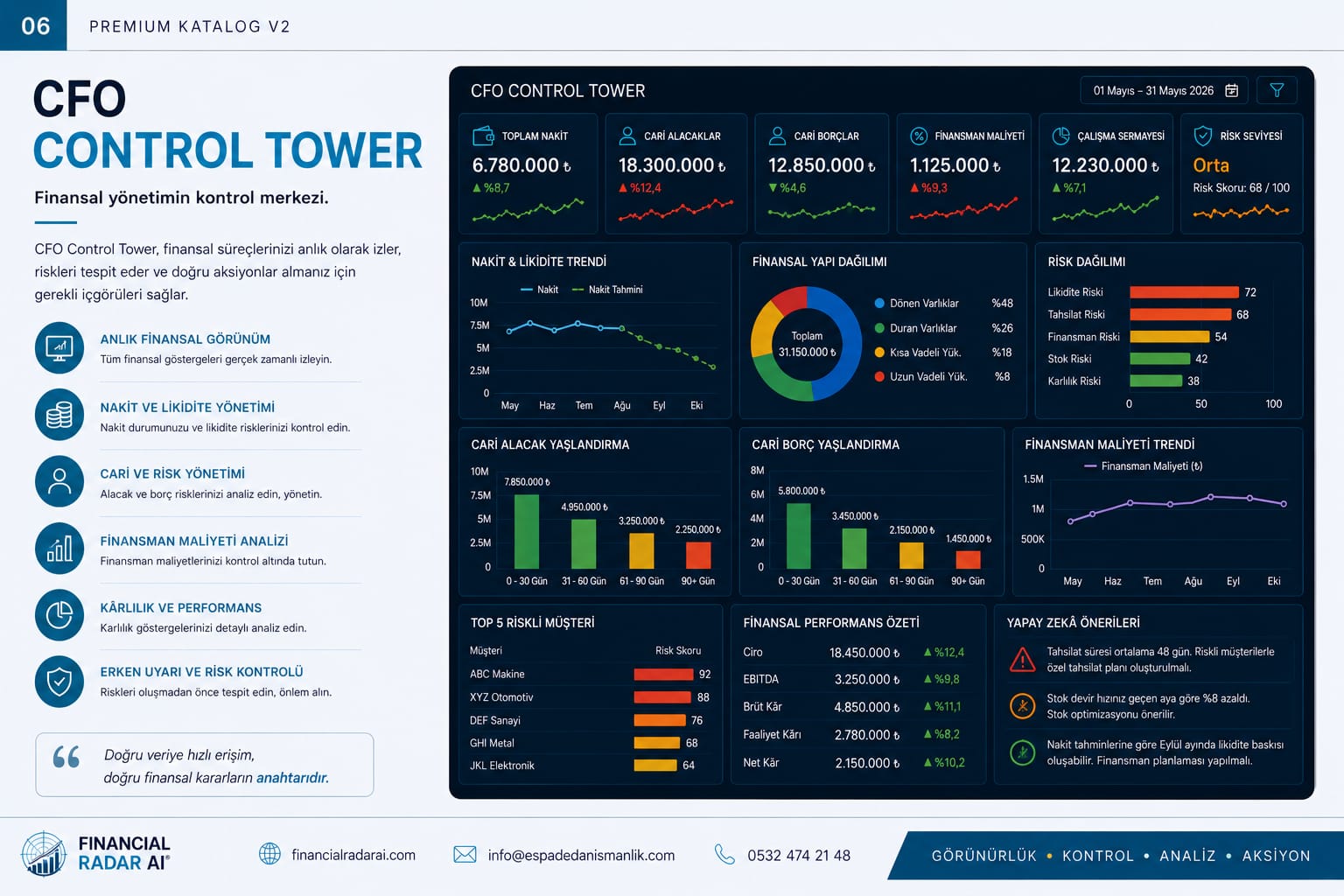
Task: Click the Net Kâr value 2.150.000 ₺
Action: [x=866, y=763]
